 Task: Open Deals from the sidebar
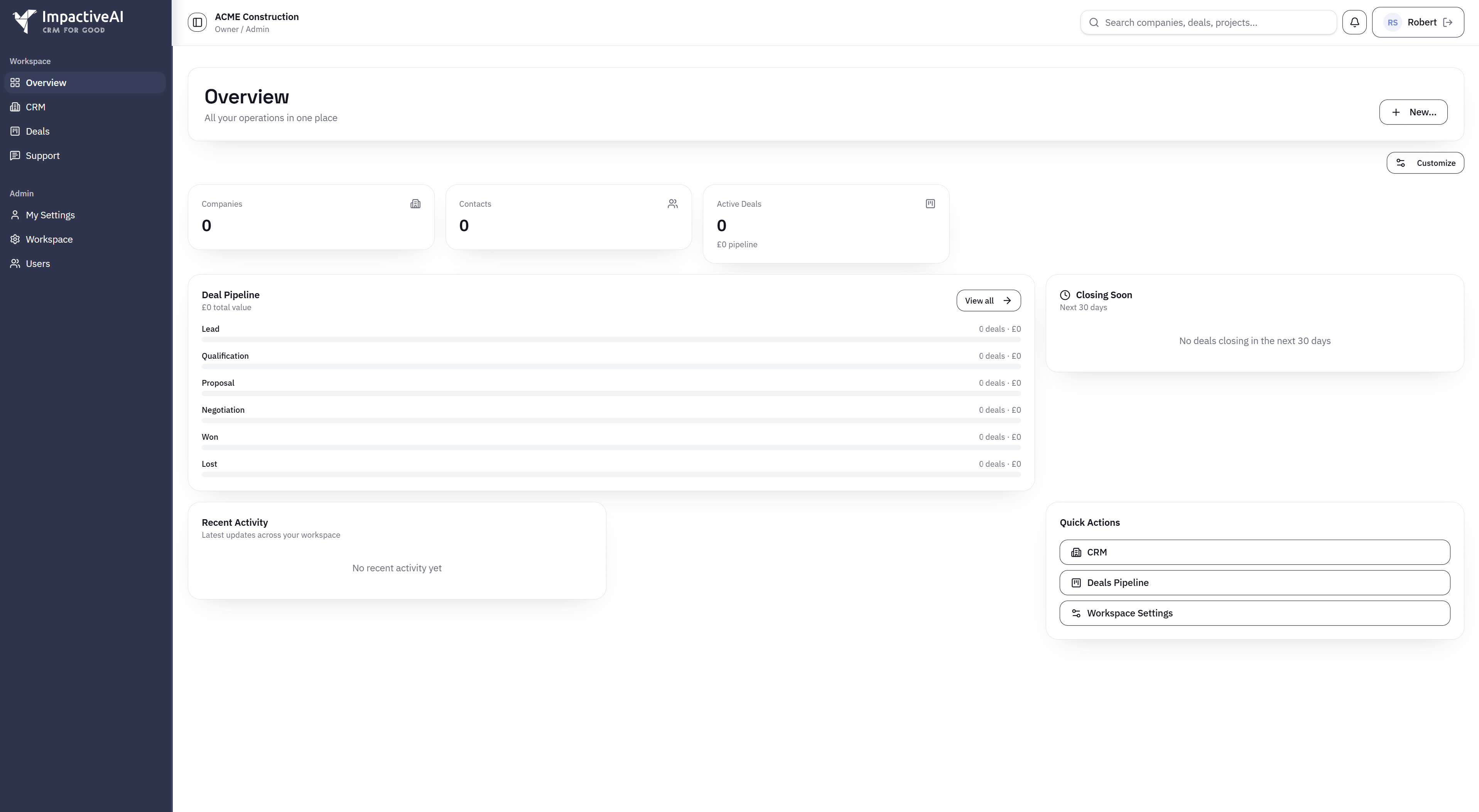[37, 132]
